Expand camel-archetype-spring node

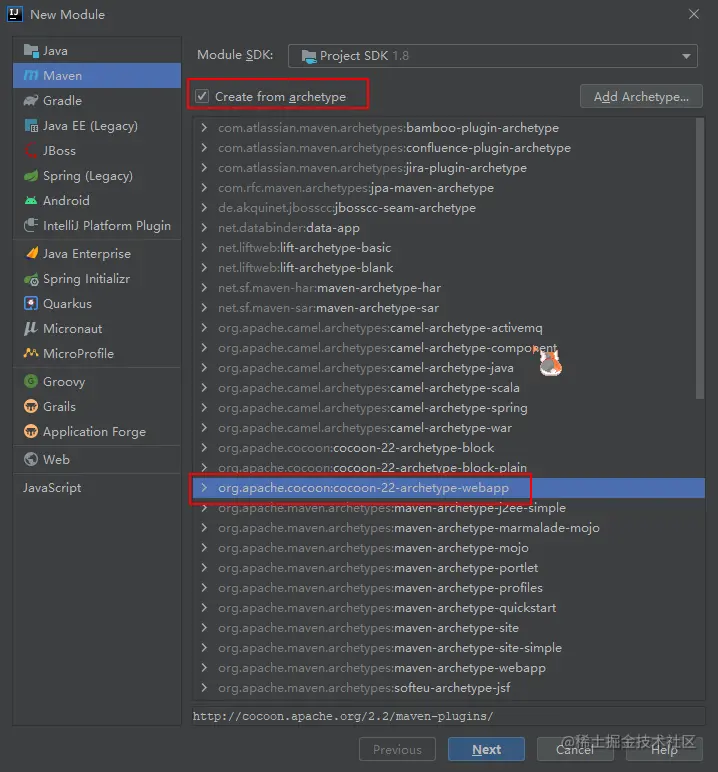point(204,408)
